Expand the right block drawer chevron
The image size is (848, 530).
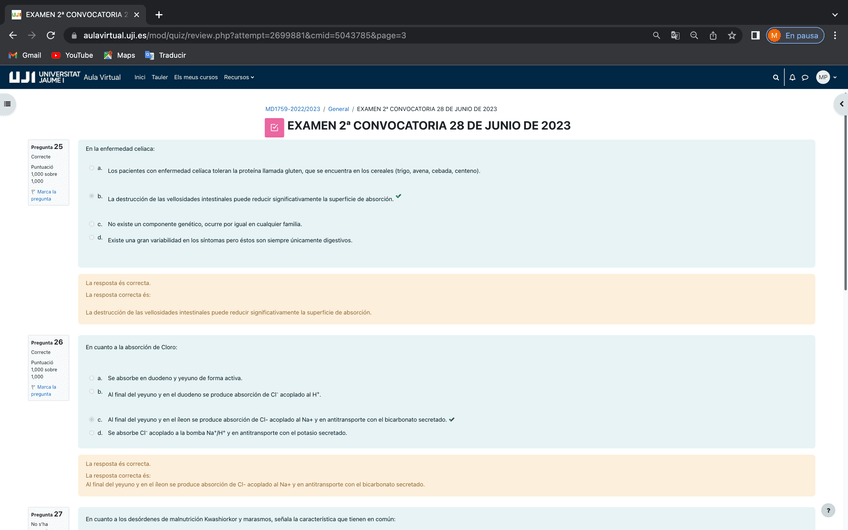click(841, 103)
